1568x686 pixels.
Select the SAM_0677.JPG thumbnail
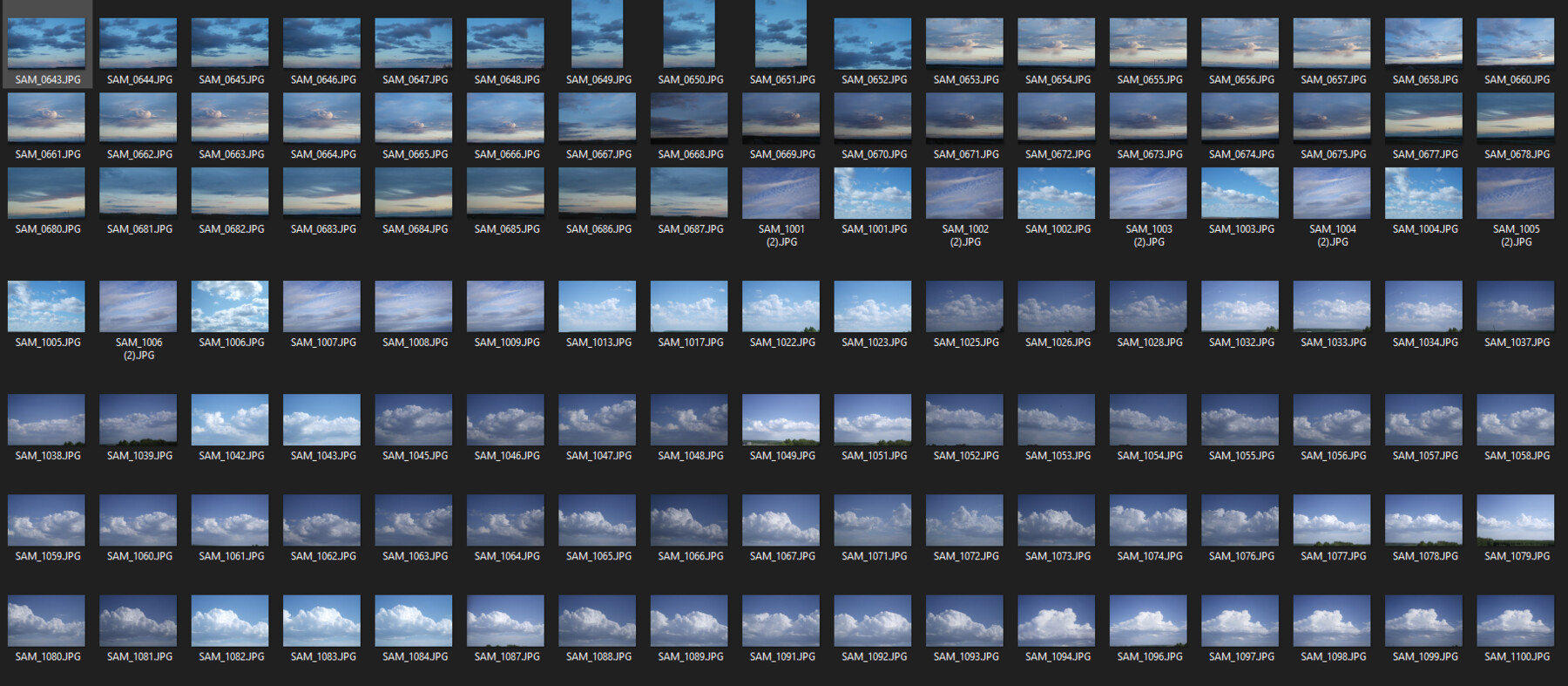pyautogui.click(x=1423, y=118)
